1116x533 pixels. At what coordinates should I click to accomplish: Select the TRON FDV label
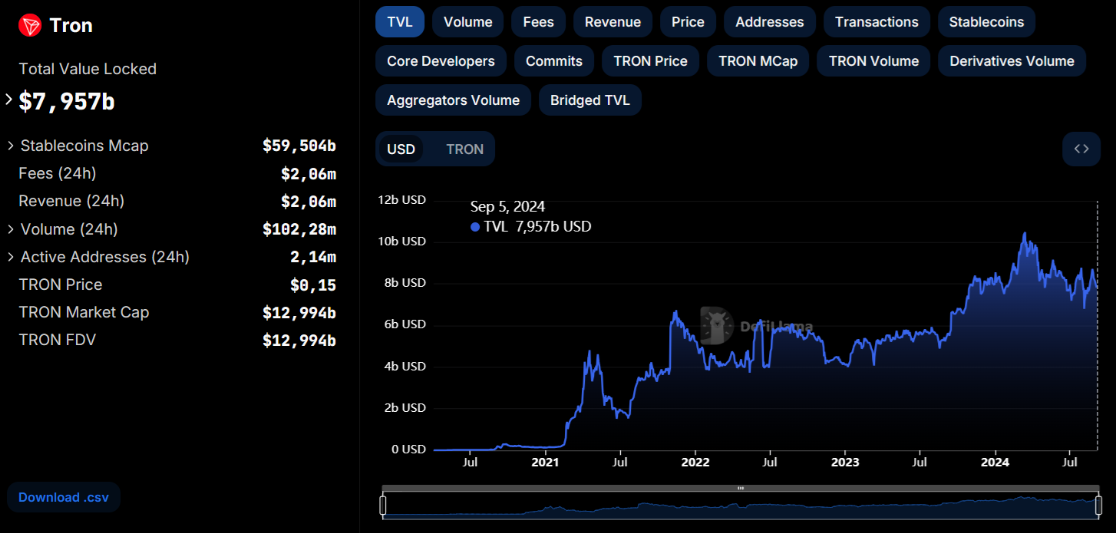[57, 340]
